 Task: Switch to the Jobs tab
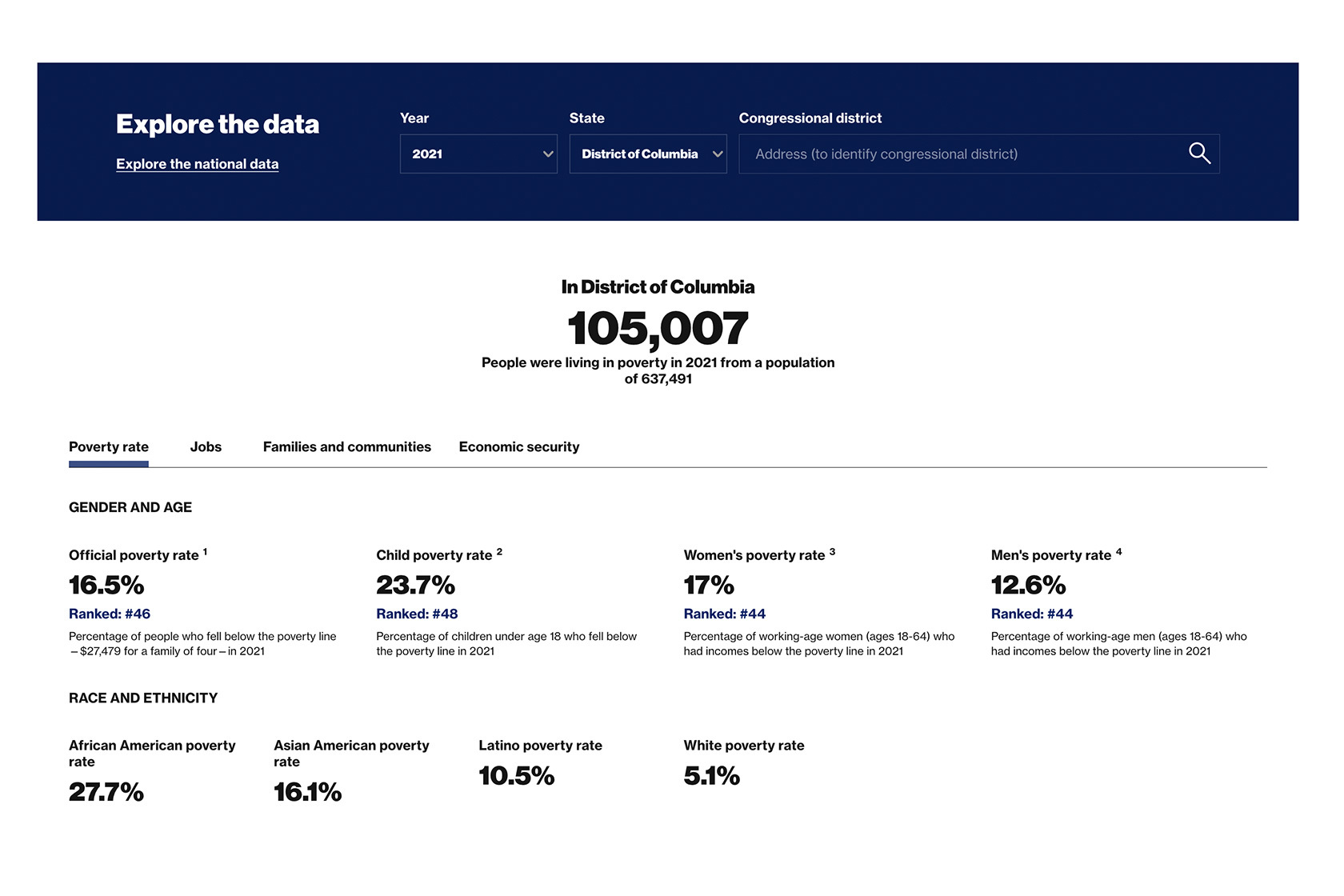click(206, 446)
